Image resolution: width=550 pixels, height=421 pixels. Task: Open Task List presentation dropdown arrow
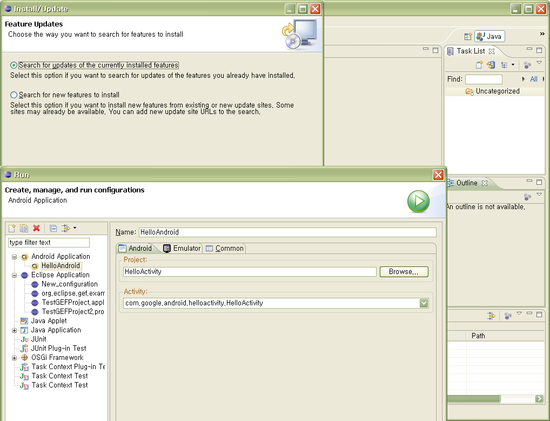tap(513, 65)
